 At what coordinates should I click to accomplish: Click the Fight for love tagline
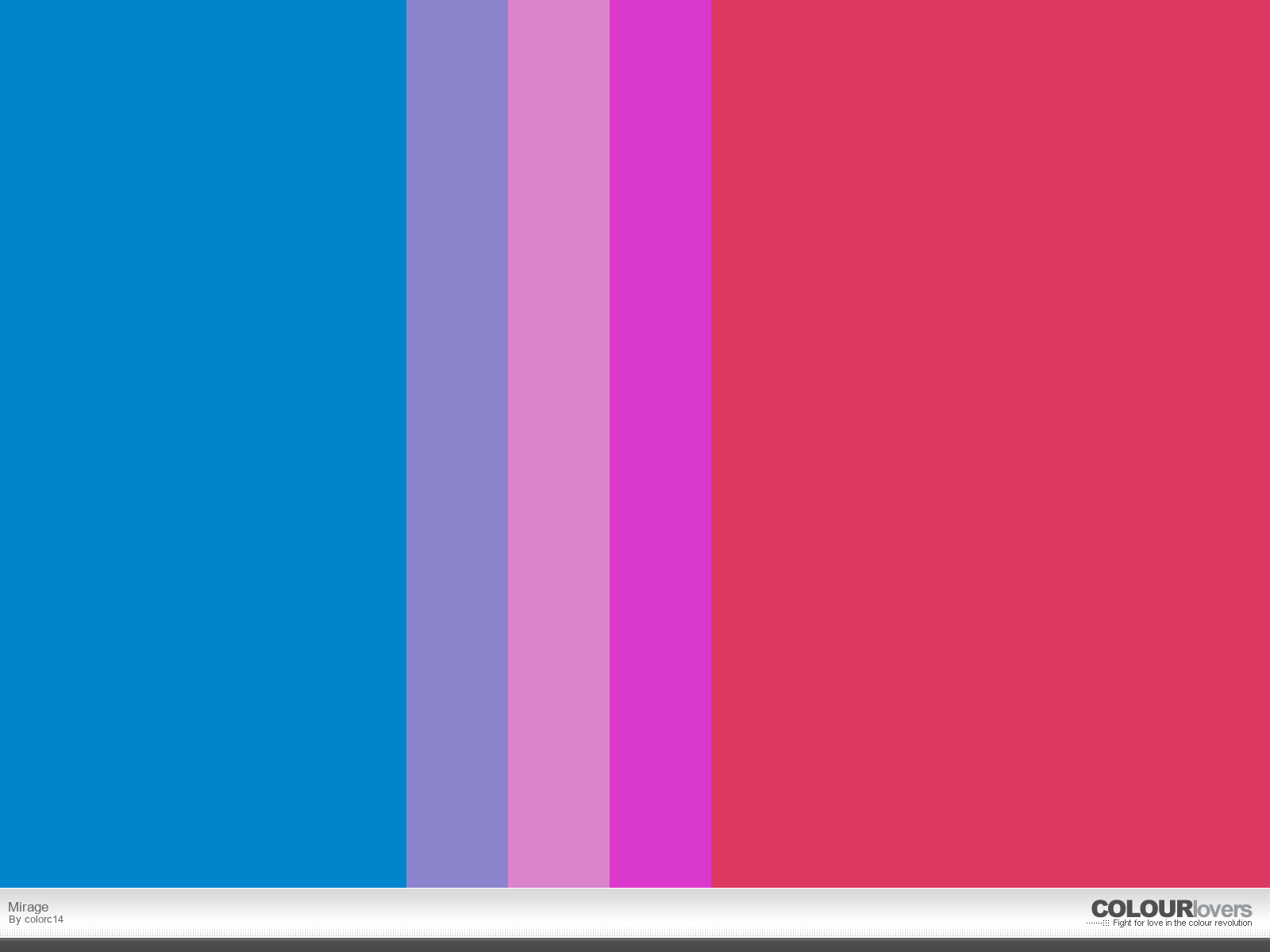[1182, 923]
